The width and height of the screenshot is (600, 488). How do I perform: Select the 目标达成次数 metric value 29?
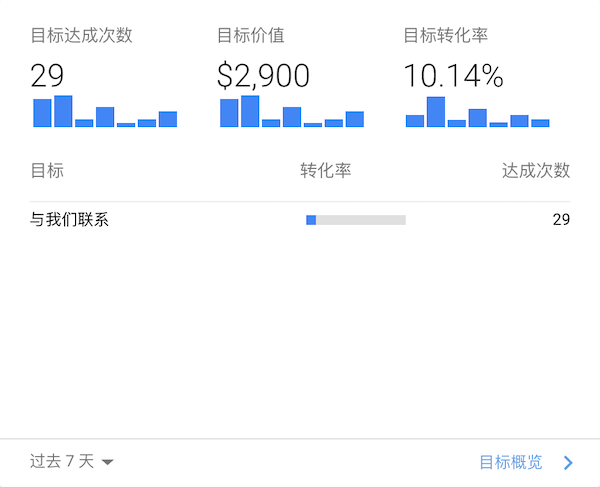[47, 75]
